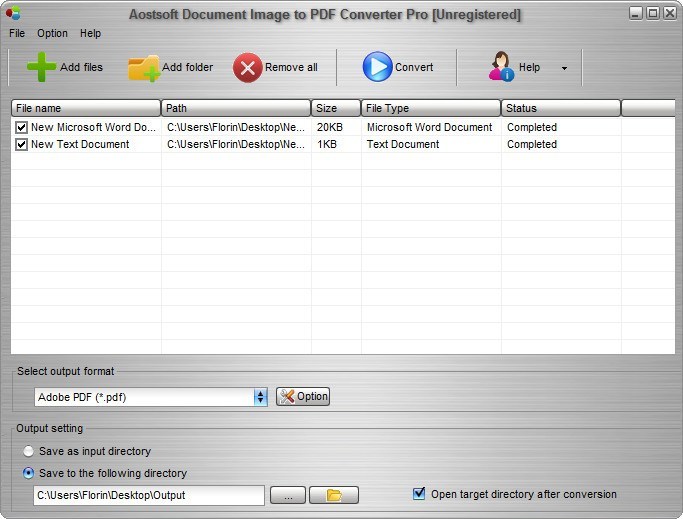Click the Add folder icon
The height and width of the screenshot is (519, 683).
tap(143, 68)
